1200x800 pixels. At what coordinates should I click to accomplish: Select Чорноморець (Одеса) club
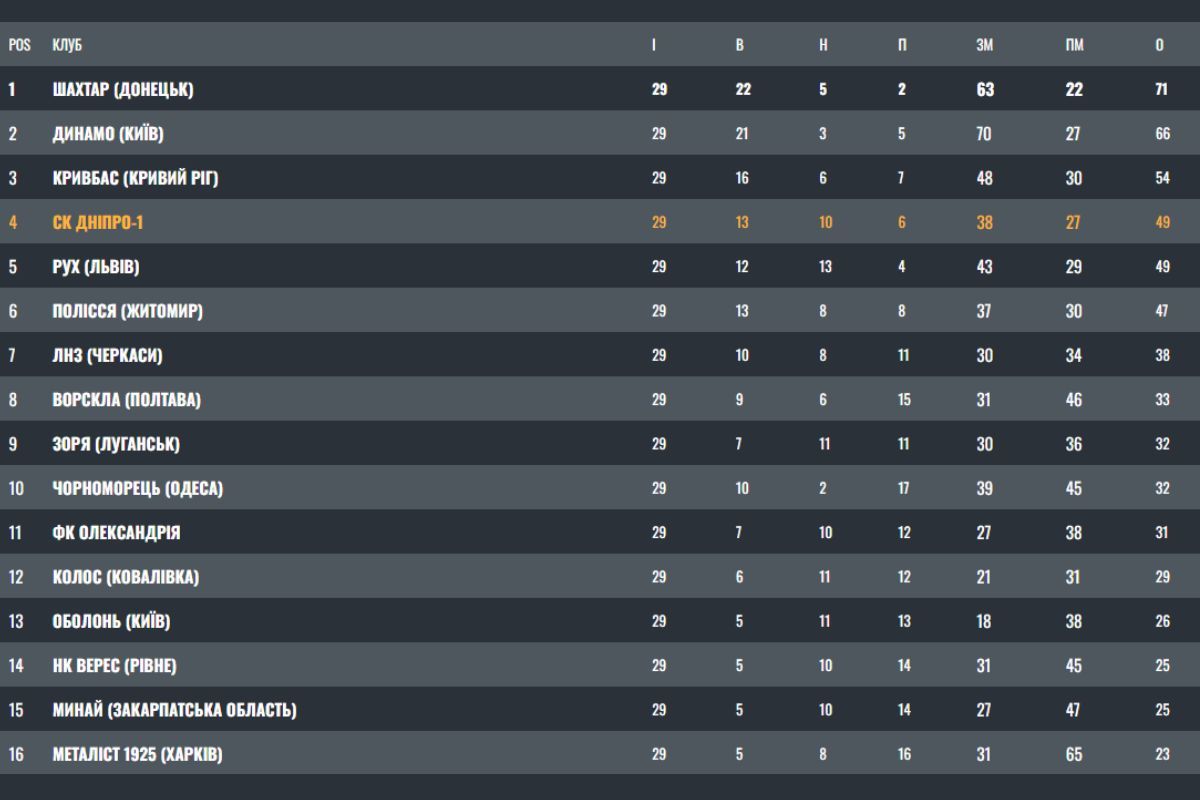[137, 489]
